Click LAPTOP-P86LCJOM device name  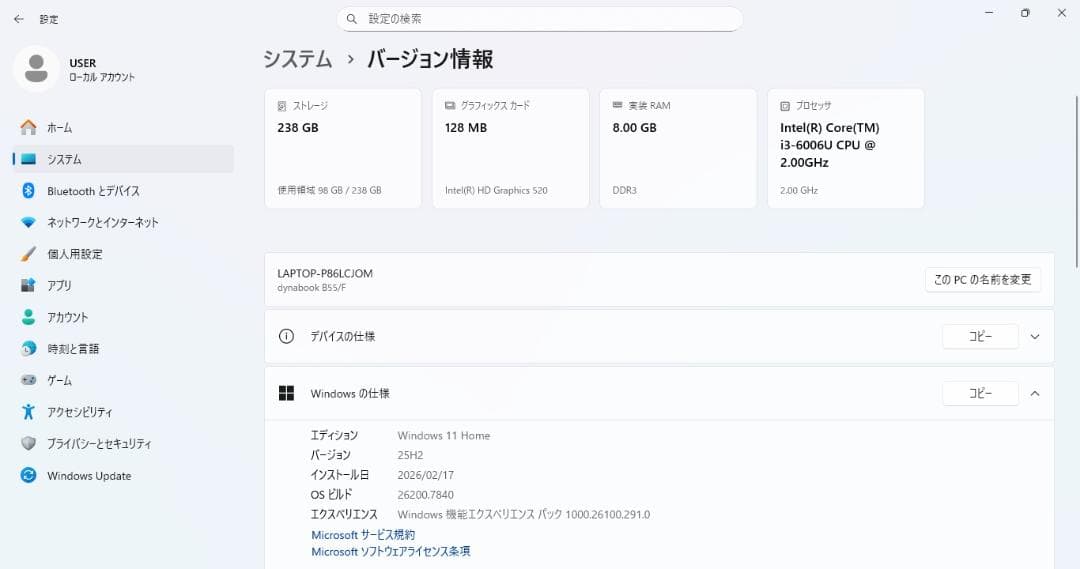pos(325,273)
